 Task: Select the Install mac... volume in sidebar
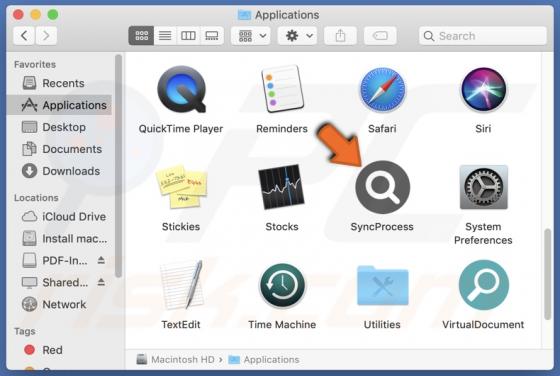(60, 239)
